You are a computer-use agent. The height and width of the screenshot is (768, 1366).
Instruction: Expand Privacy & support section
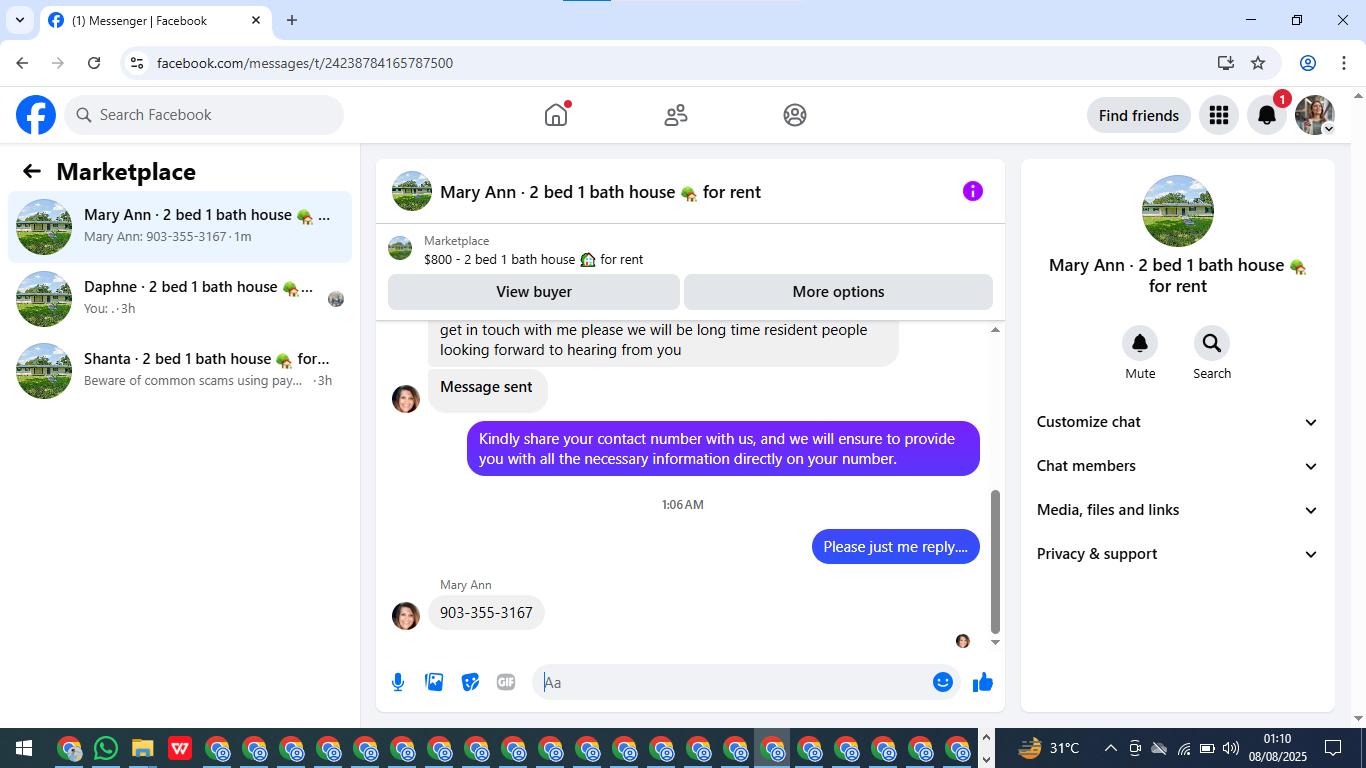1178,554
